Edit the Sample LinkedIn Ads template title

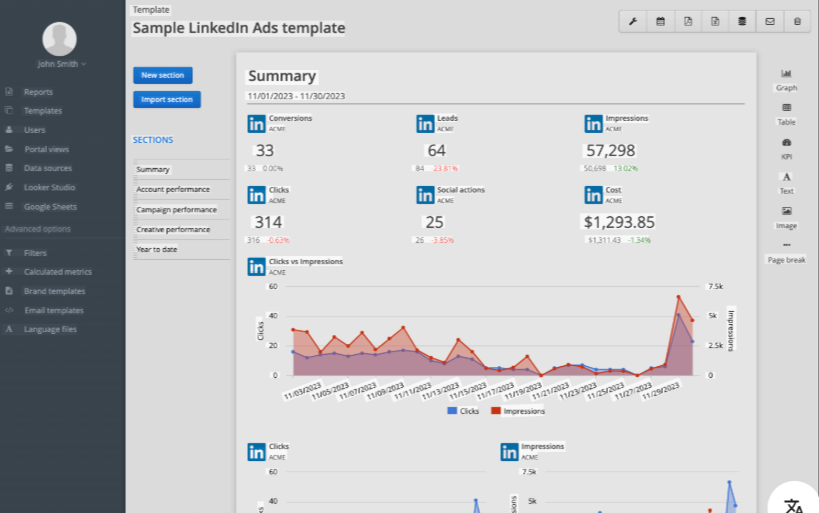tap(239, 28)
